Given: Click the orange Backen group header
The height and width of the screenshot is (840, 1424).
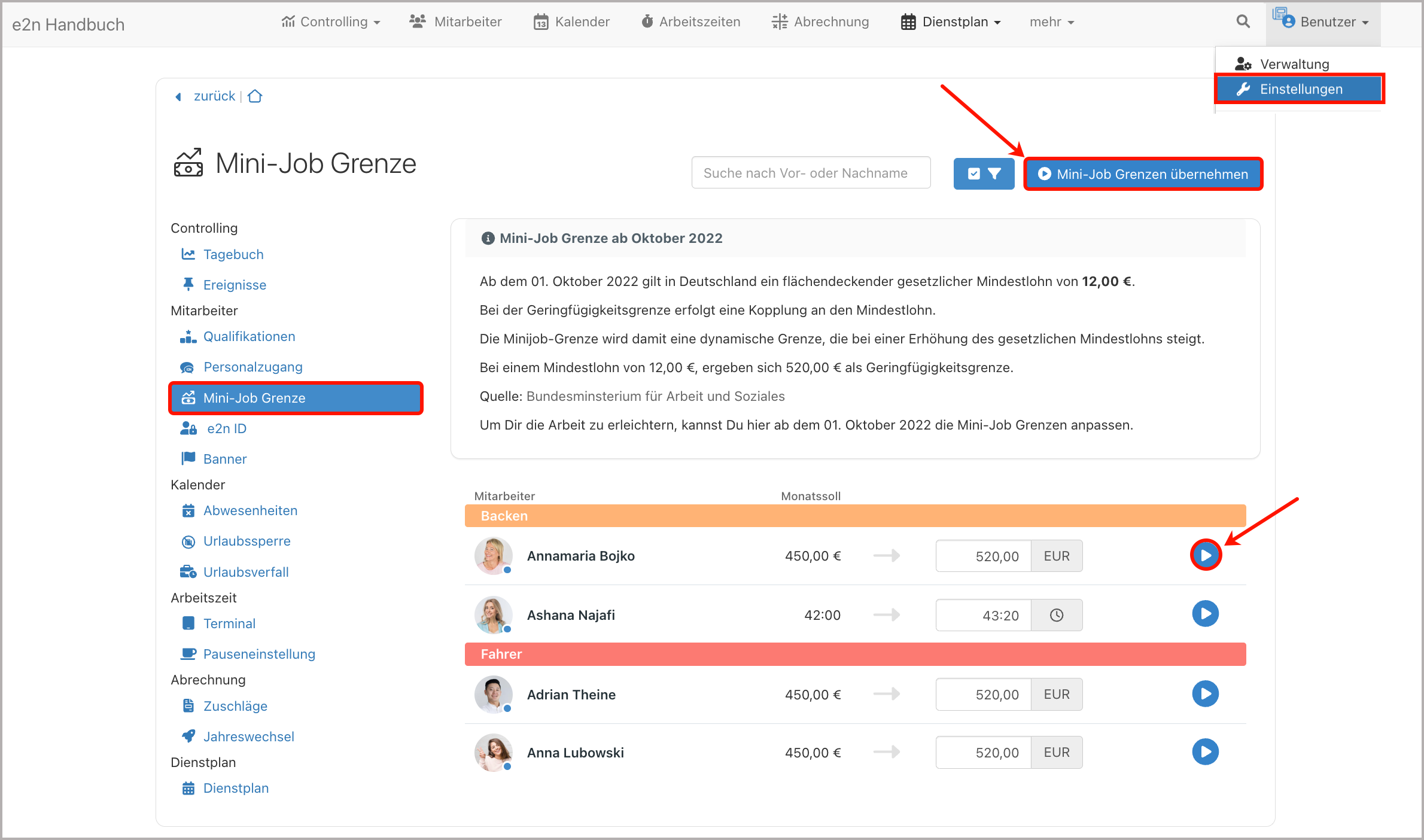Looking at the screenshot, I should point(854,516).
